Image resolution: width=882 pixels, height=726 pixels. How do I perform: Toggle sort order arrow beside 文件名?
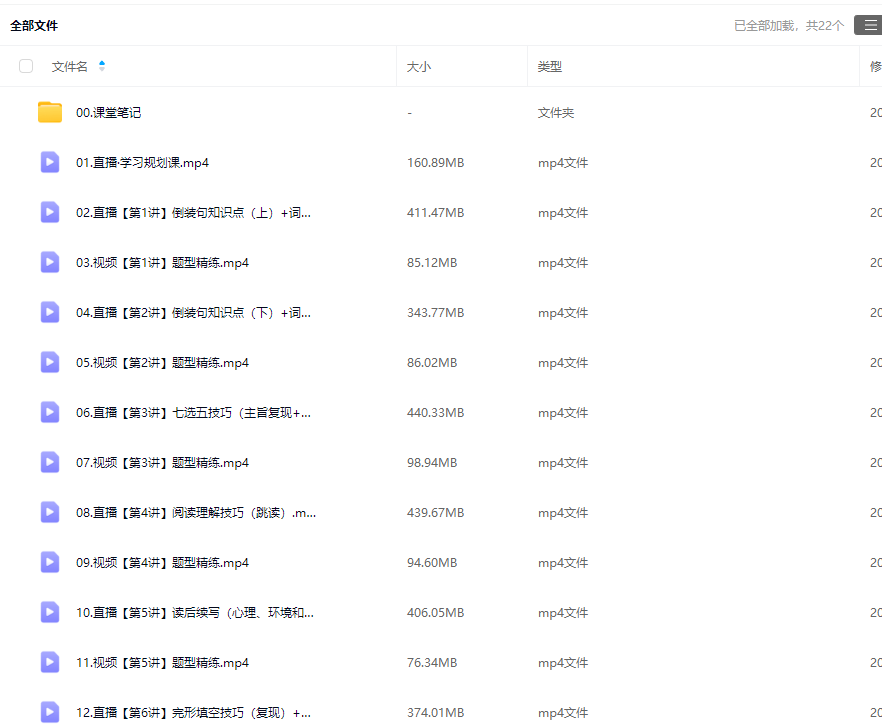[x=101, y=66]
